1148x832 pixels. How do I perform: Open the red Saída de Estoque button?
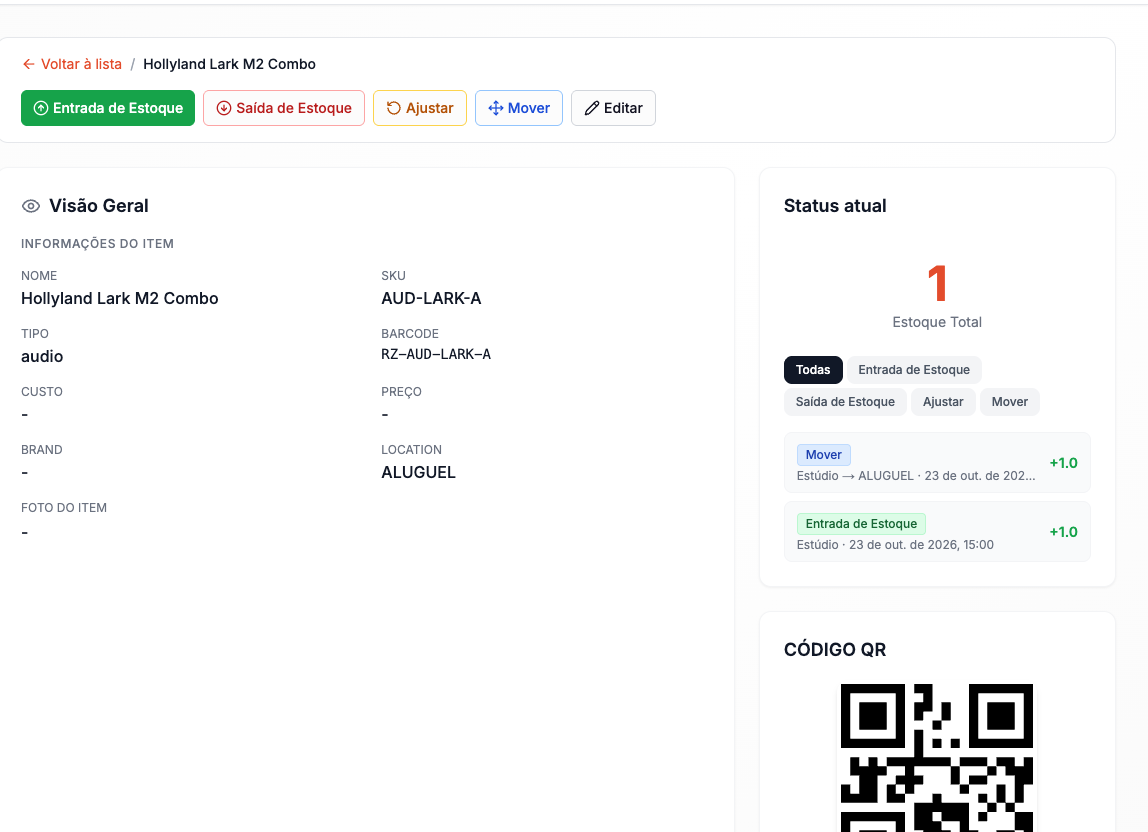pyautogui.click(x=284, y=108)
